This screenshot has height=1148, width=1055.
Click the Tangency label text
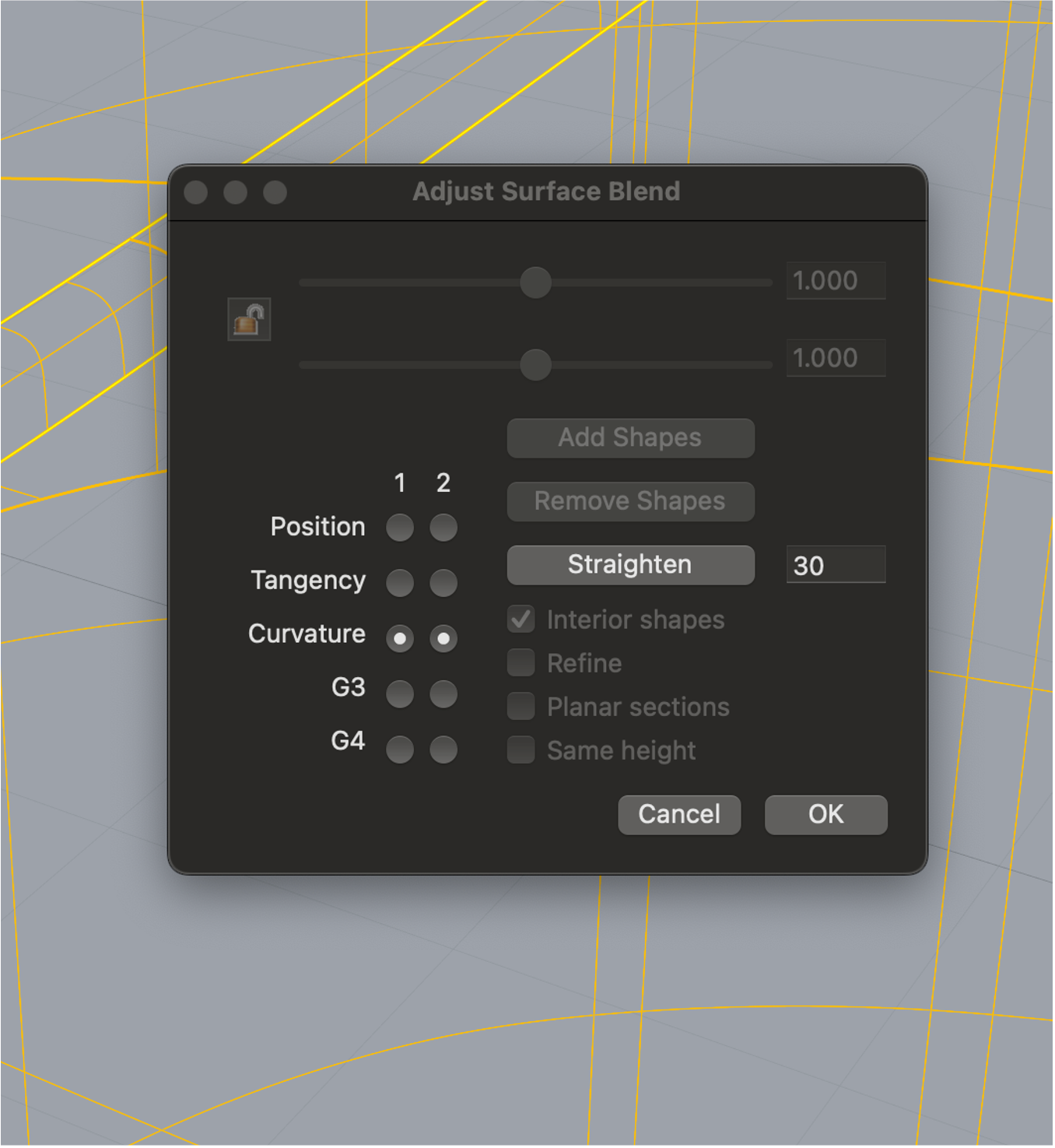[x=308, y=581]
